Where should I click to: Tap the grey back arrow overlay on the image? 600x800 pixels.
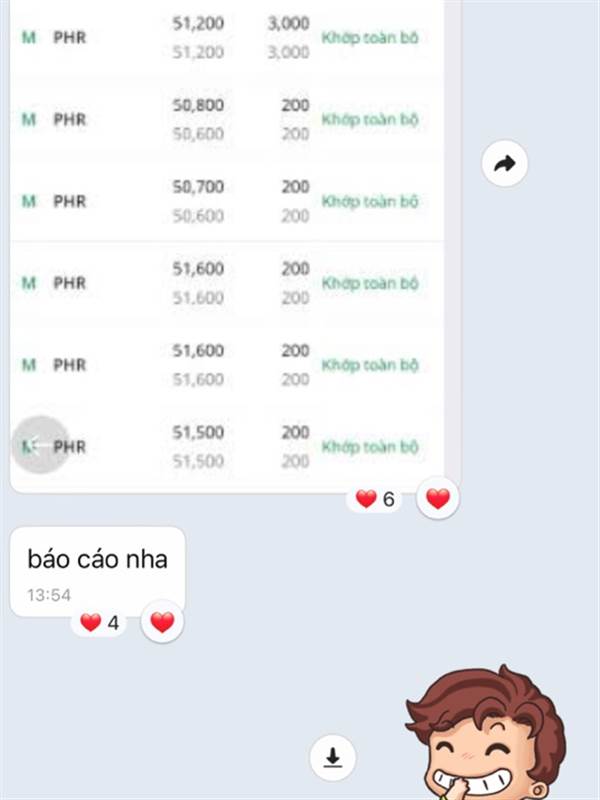click(x=40, y=445)
